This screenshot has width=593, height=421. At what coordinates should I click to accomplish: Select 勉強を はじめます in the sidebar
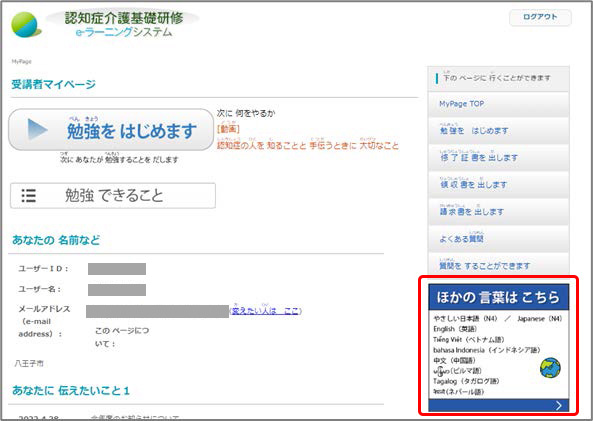coord(498,131)
